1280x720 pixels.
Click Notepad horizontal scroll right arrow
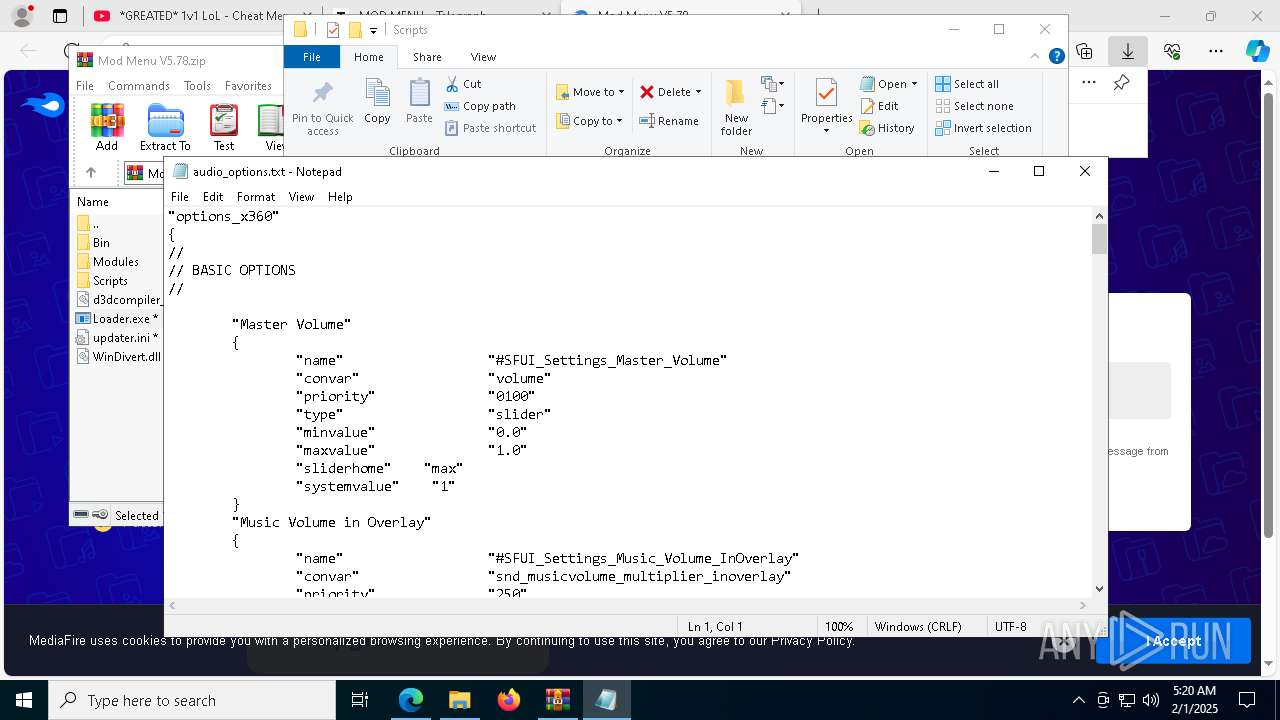1083,605
